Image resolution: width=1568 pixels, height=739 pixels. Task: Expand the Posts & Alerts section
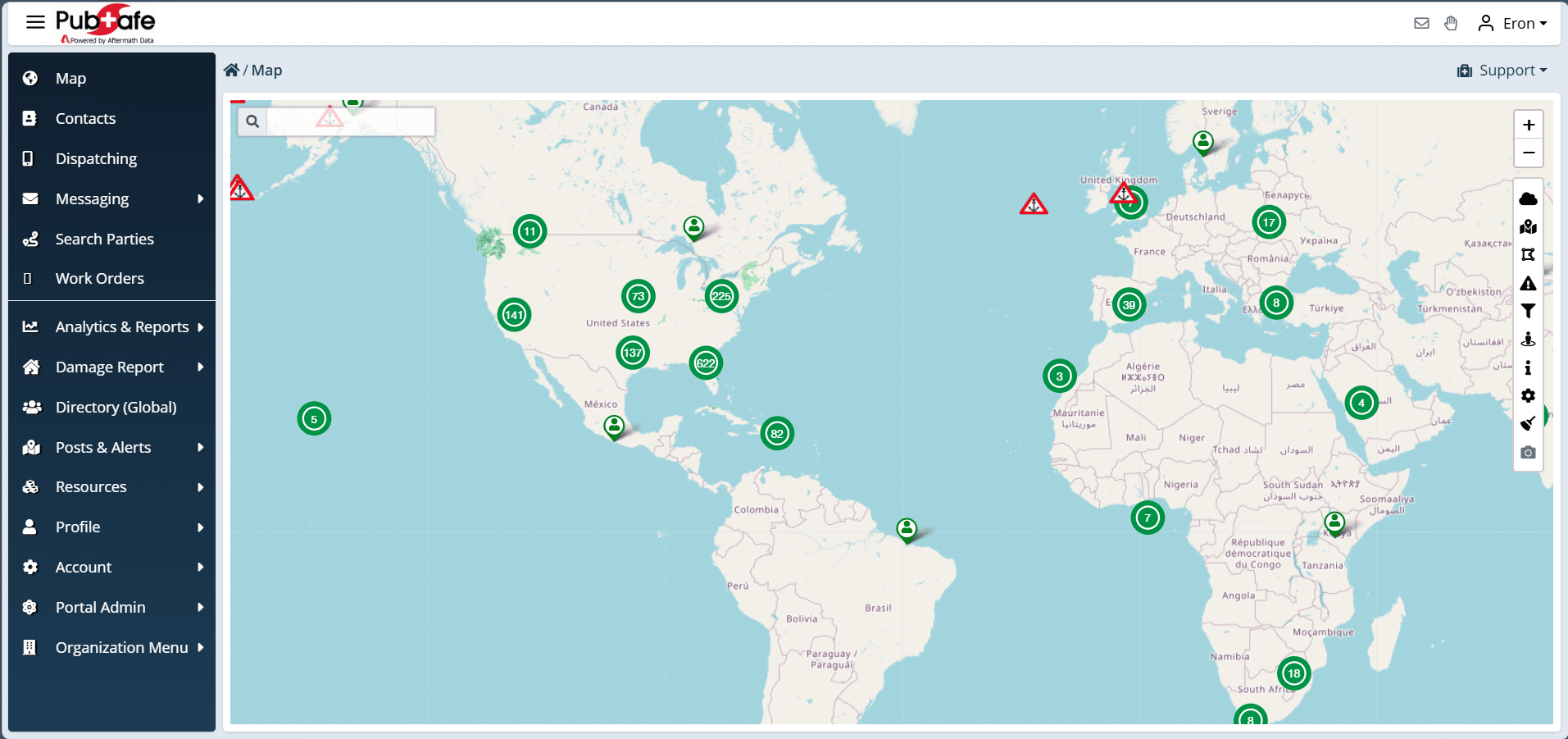click(x=103, y=447)
